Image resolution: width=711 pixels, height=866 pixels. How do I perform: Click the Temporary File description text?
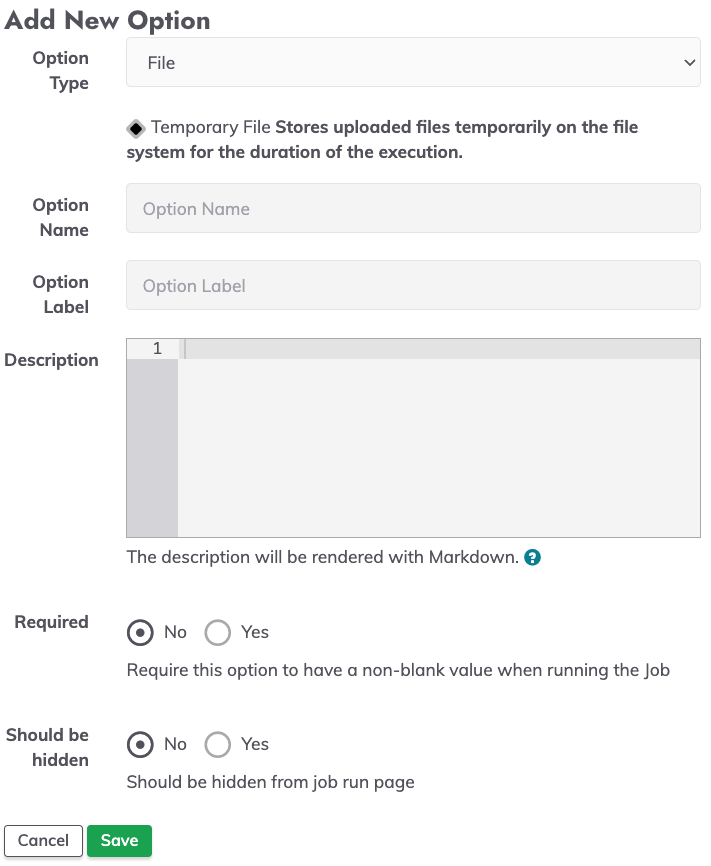click(x=382, y=139)
